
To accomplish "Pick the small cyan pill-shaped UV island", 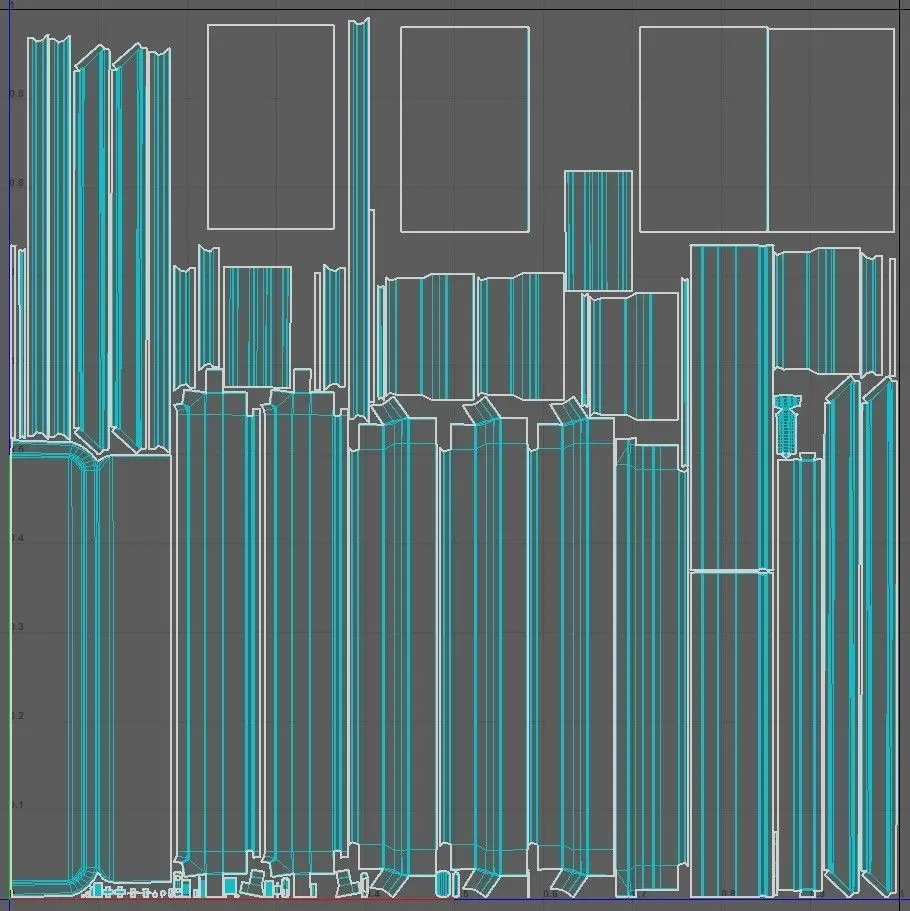I will (443, 884).
